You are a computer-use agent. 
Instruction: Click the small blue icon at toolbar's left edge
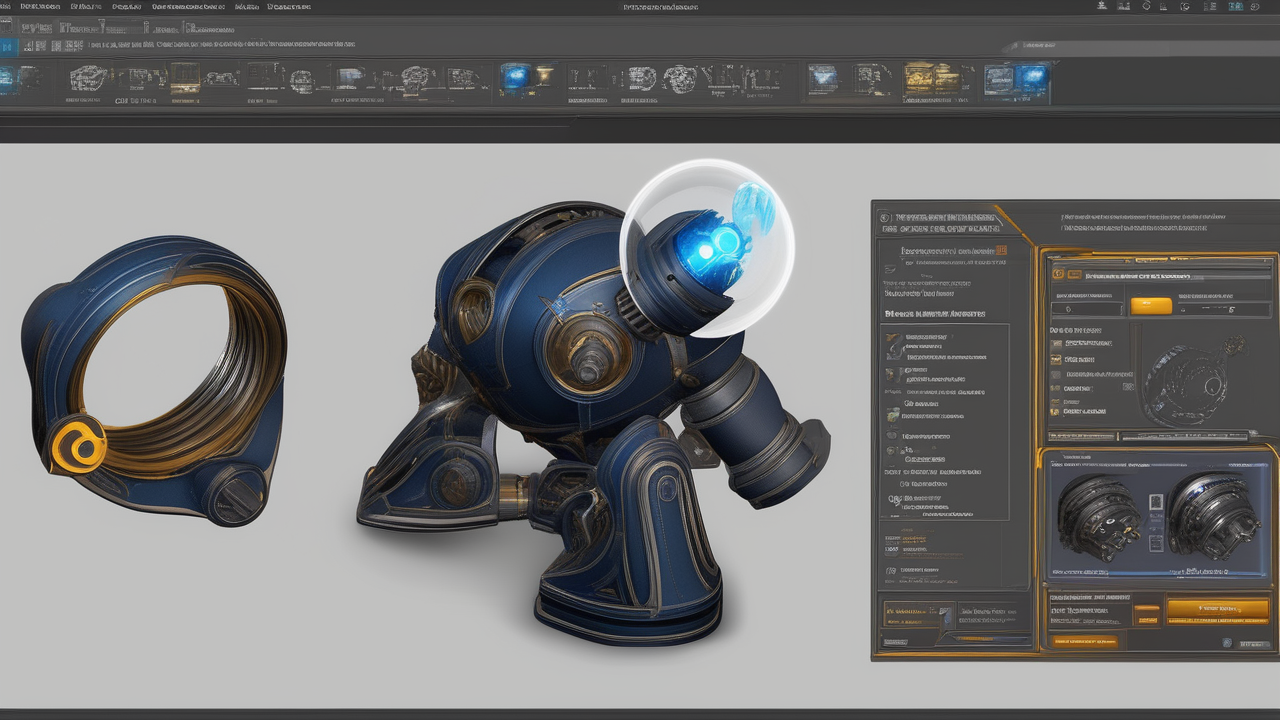click(x=7, y=80)
